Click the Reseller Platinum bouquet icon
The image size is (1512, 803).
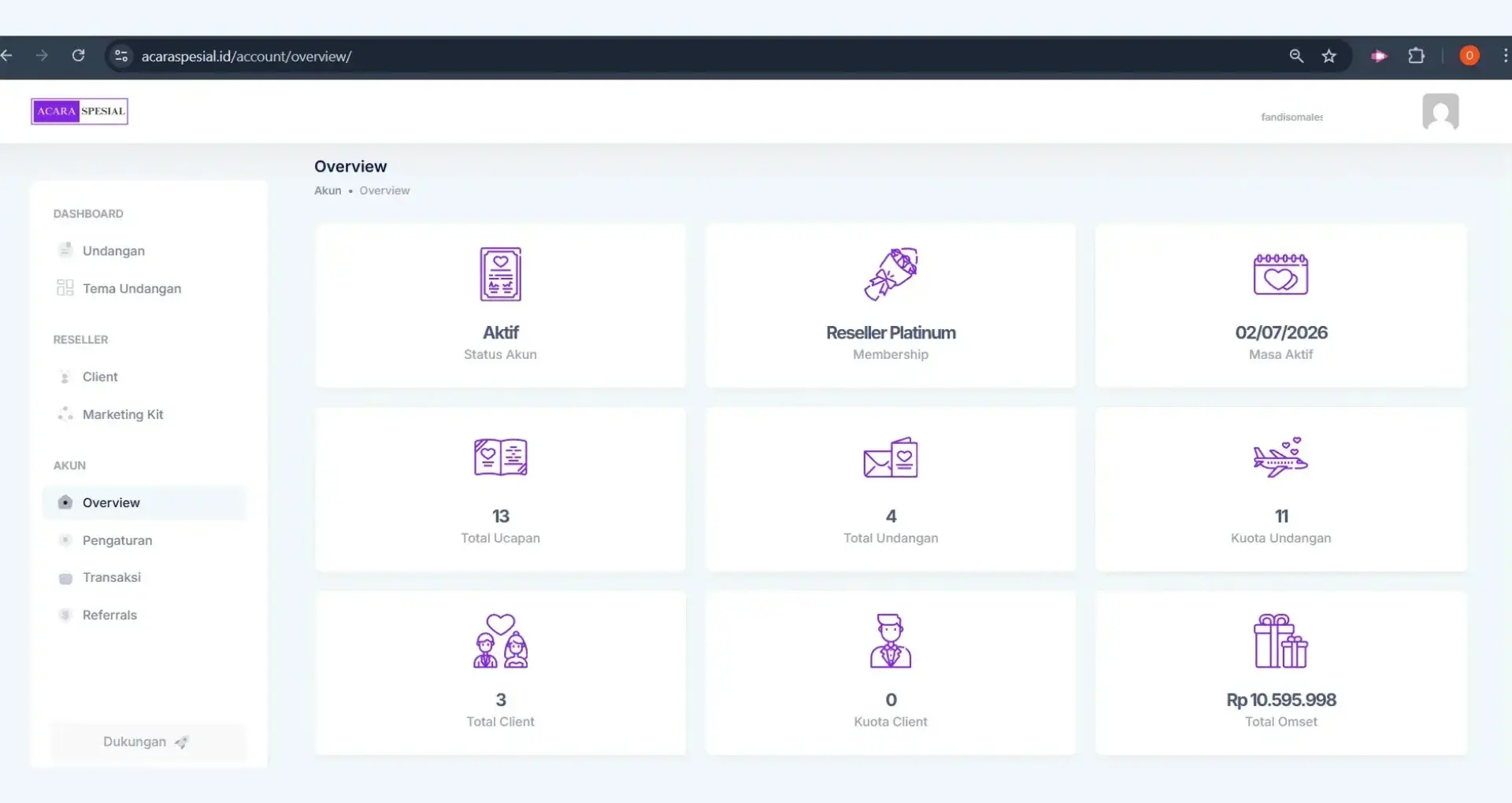(891, 274)
